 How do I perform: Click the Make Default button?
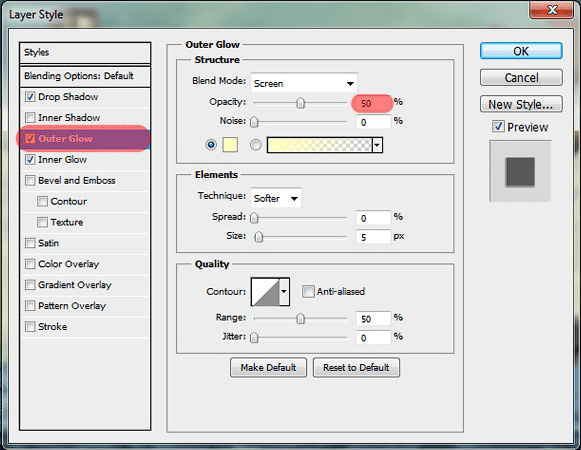268,368
